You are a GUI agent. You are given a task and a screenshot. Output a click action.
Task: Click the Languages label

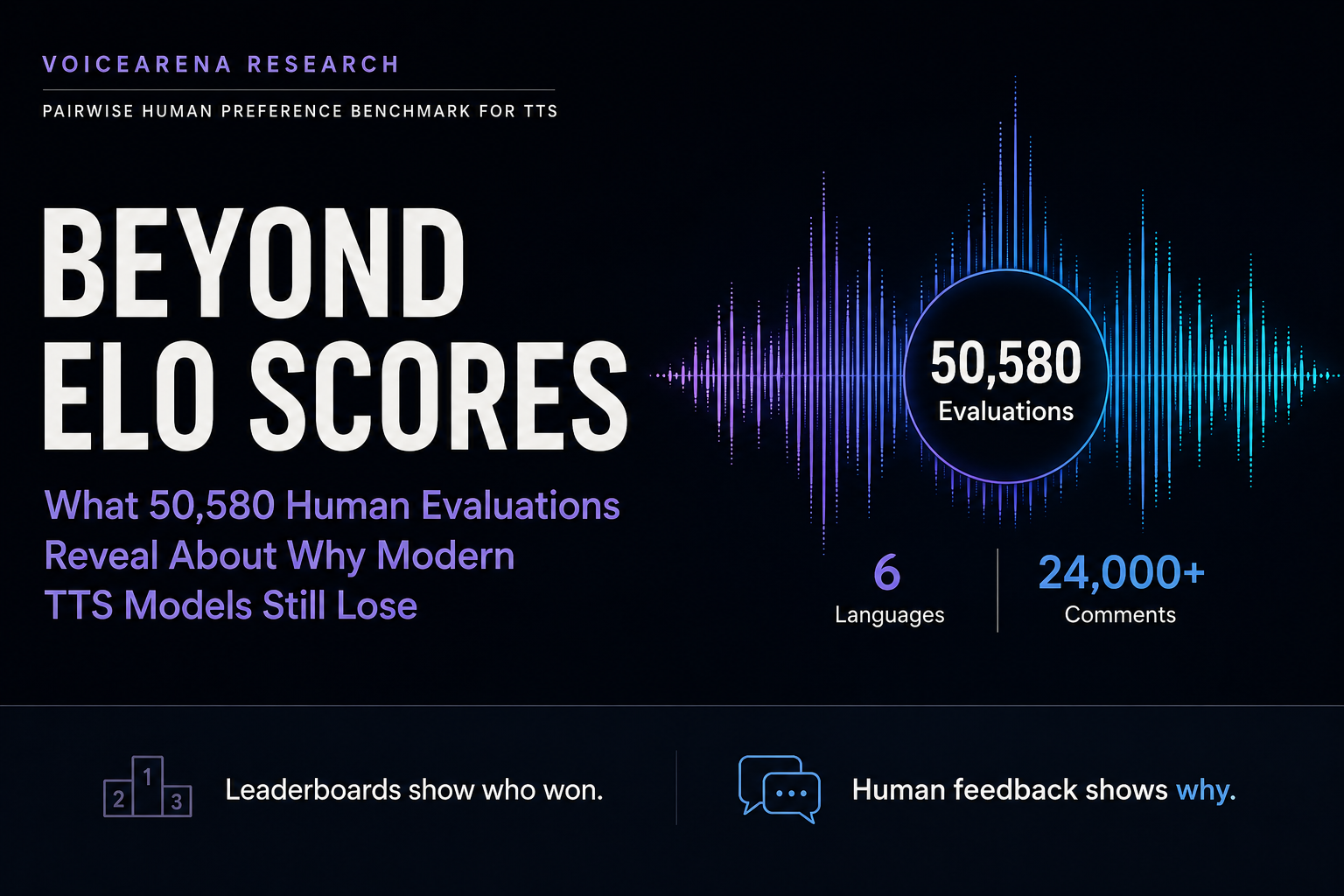(x=890, y=615)
